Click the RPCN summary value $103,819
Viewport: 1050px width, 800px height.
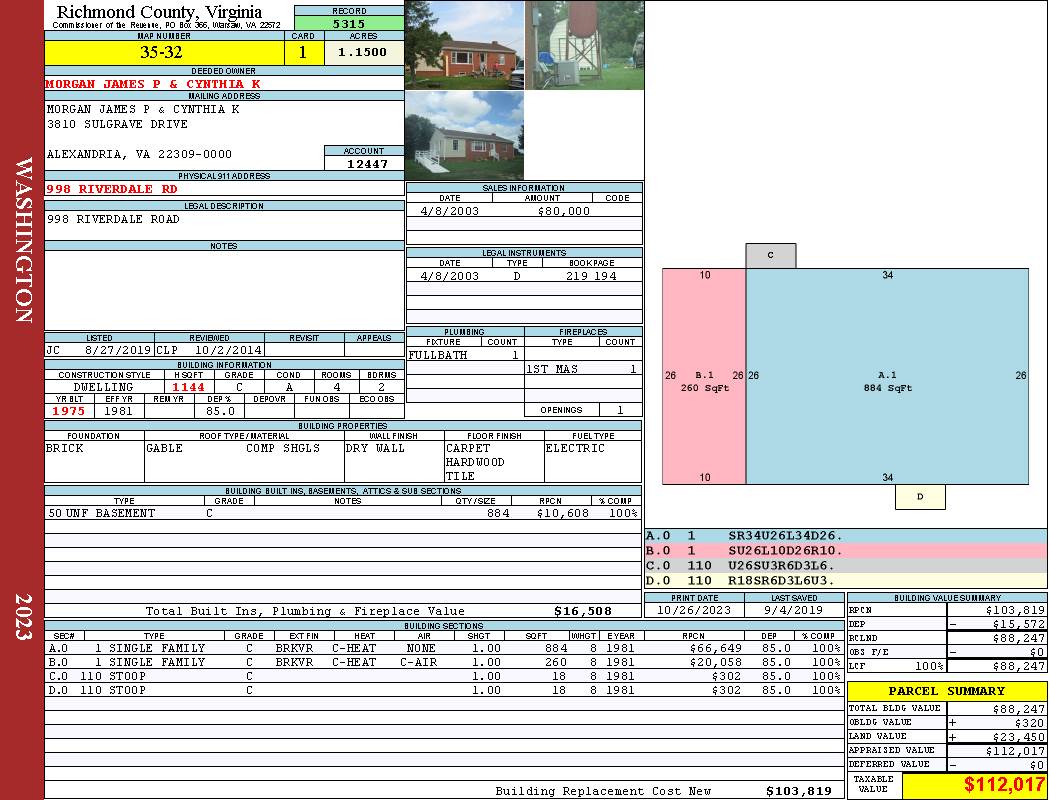click(1015, 610)
